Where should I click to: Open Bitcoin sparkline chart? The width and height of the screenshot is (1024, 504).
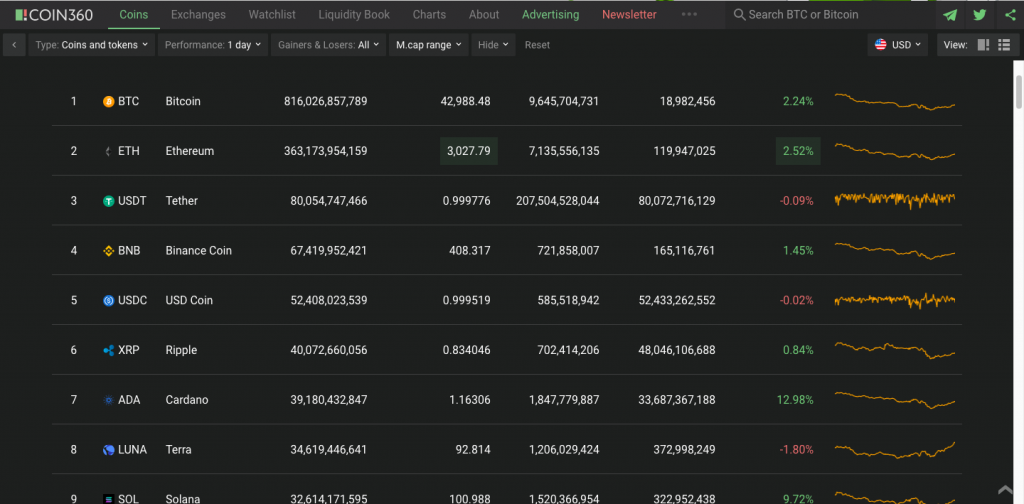coord(895,101)
